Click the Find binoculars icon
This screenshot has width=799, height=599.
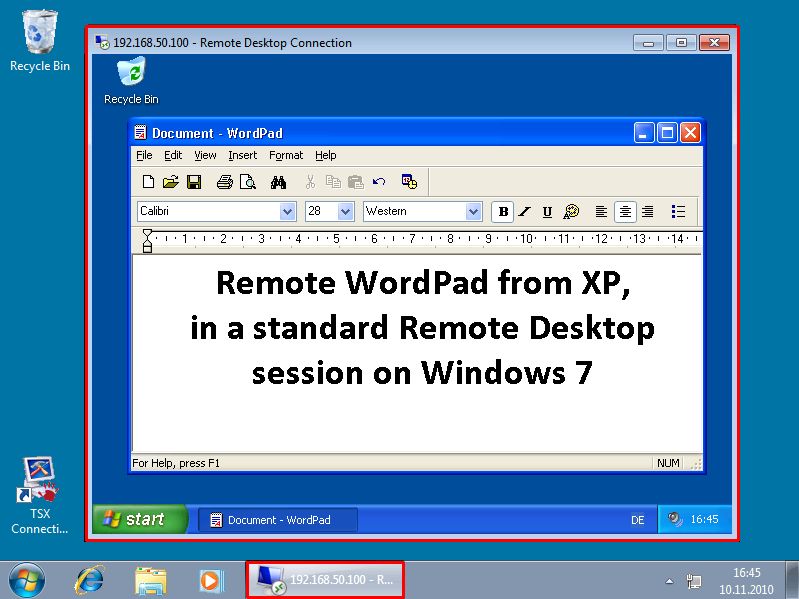click(279, 182)
